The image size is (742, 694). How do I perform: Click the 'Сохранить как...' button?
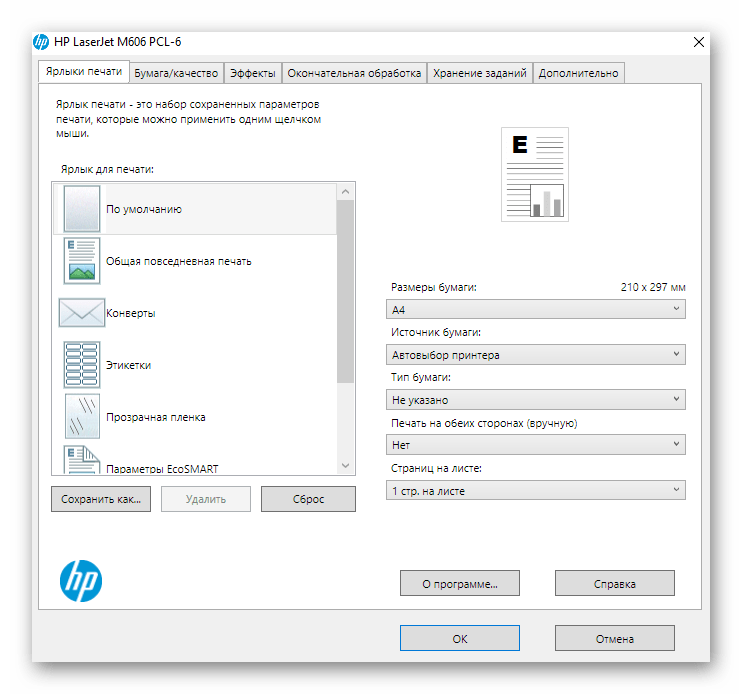point(101,499)
